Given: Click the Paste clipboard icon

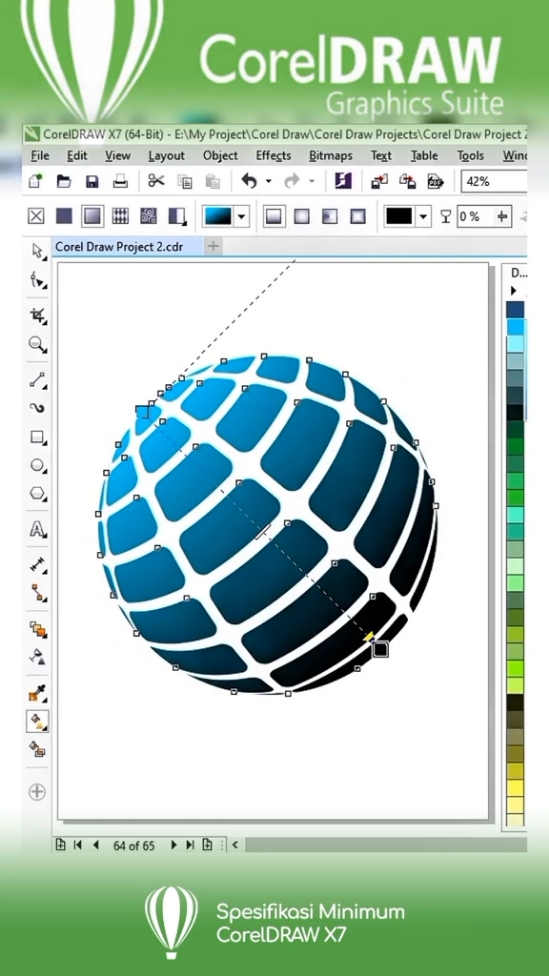Looking at the screenshot, I should pos(213,182).
